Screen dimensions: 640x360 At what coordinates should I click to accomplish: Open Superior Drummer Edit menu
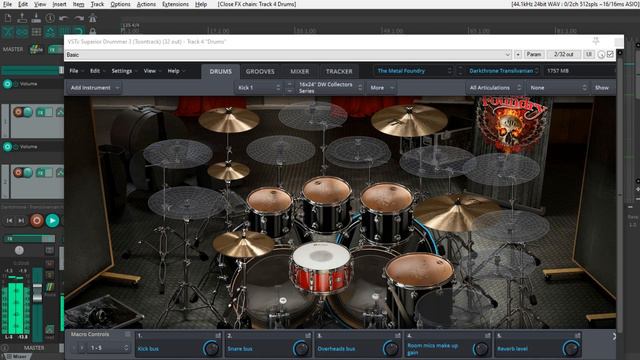point(97,71)
